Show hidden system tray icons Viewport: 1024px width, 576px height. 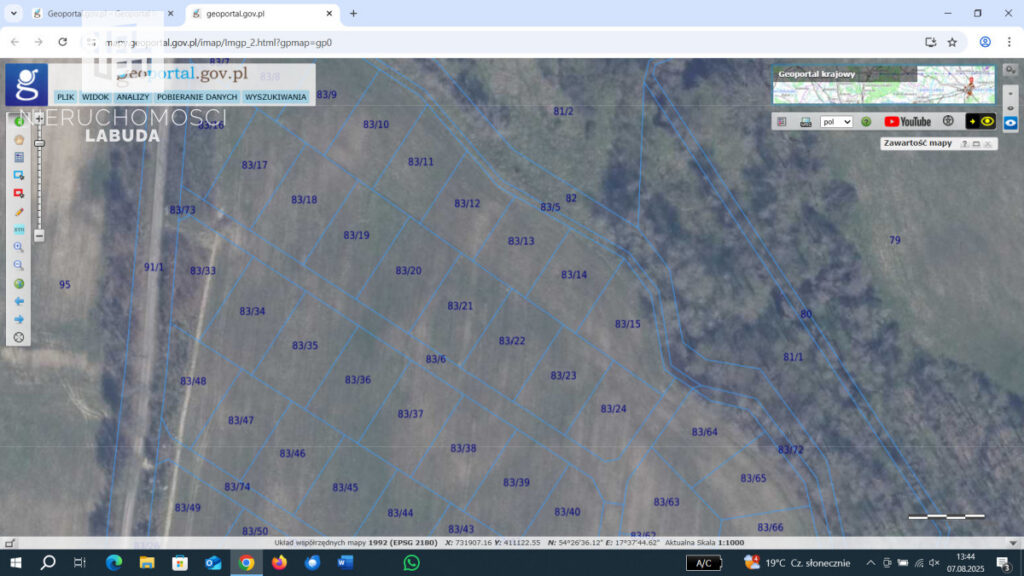click(870, 563)
